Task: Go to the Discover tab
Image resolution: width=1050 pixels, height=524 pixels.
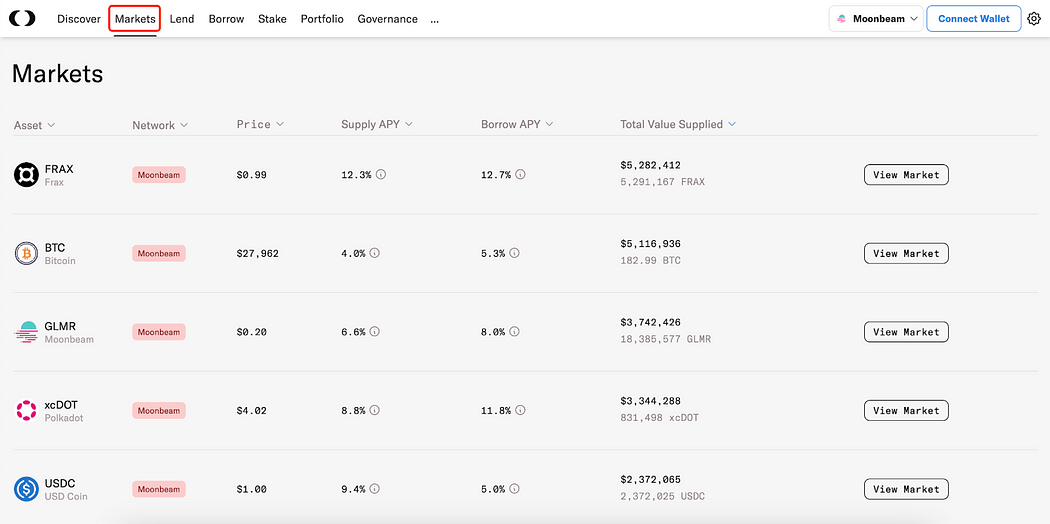Action: (x=79, y=19)
